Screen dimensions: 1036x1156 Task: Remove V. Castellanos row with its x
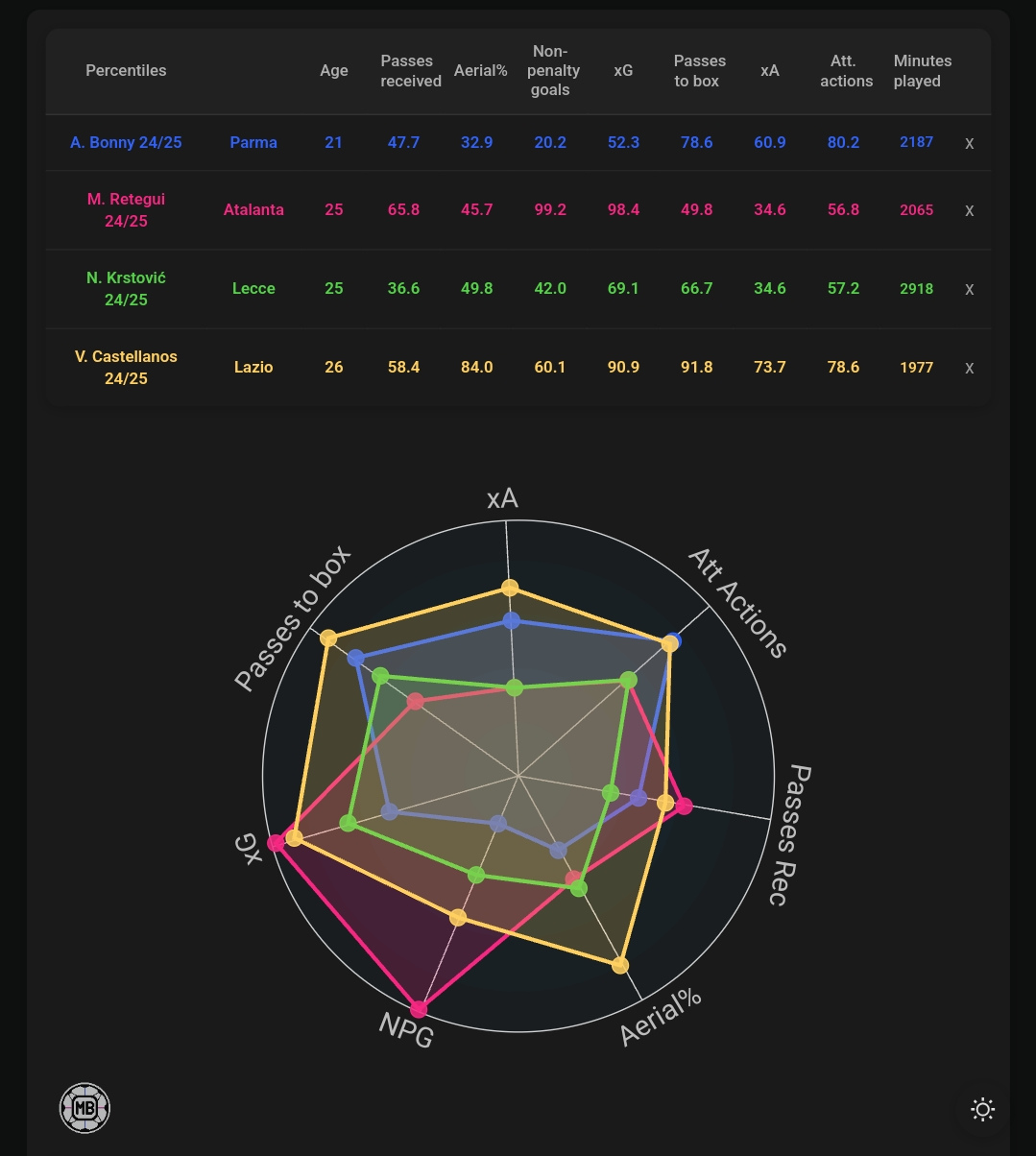click(x=969, y=368)
